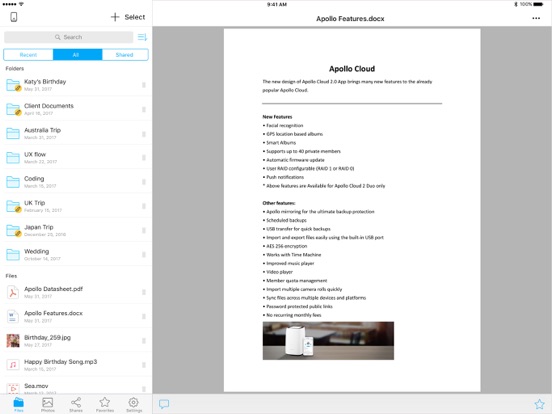Click the Search field
The height and width of the screenshot is (414, 552).
[x=69, y=37]
